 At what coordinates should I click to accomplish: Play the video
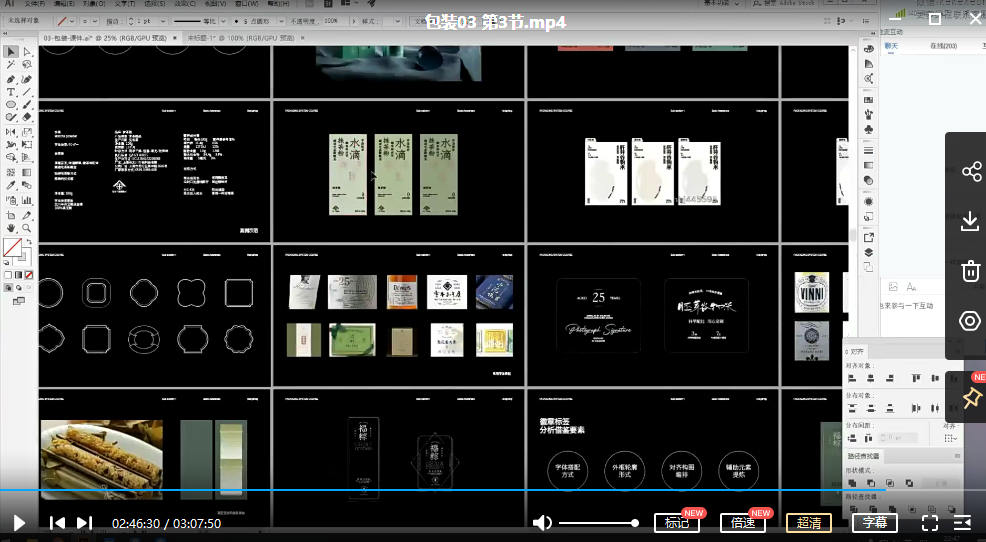pos(19,523)
